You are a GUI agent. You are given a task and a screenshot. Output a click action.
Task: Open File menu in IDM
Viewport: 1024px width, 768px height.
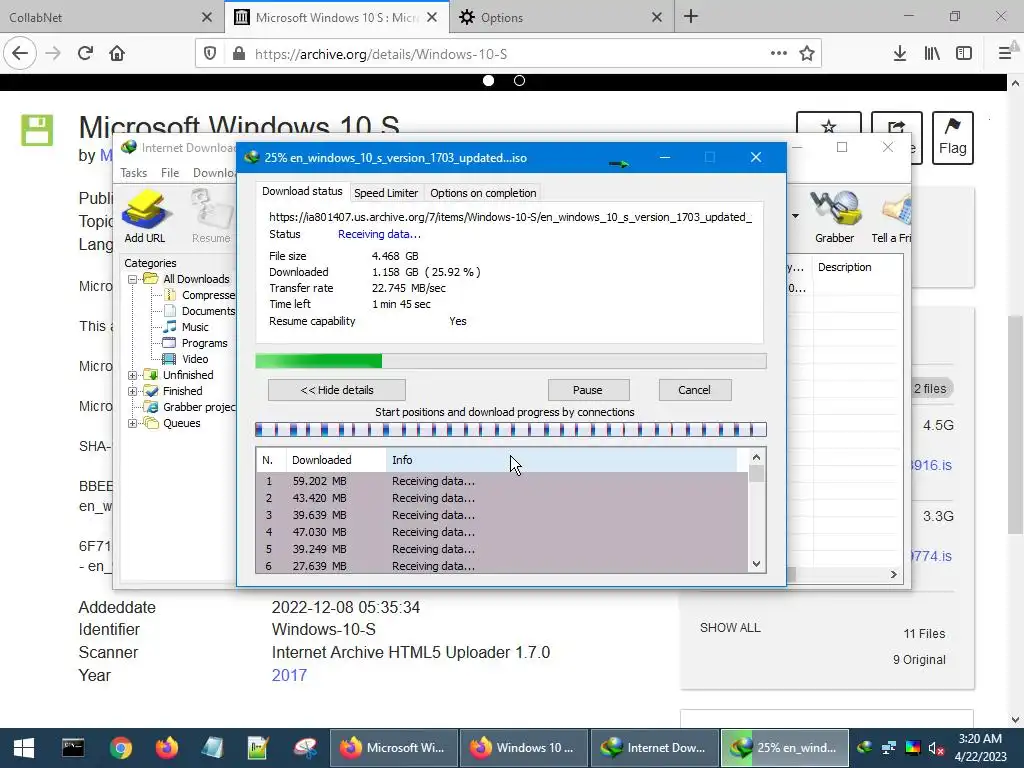click(x=170, y=172)
